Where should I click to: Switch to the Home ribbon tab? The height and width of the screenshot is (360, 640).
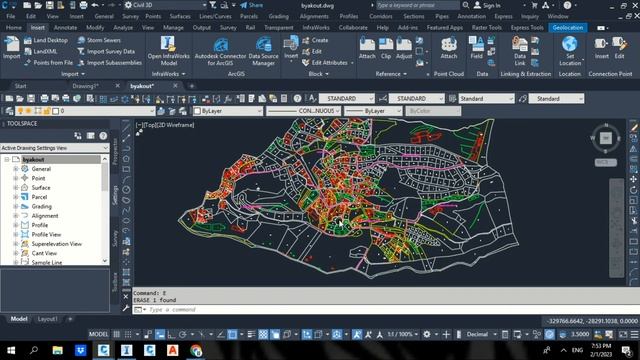click(13, 28)
